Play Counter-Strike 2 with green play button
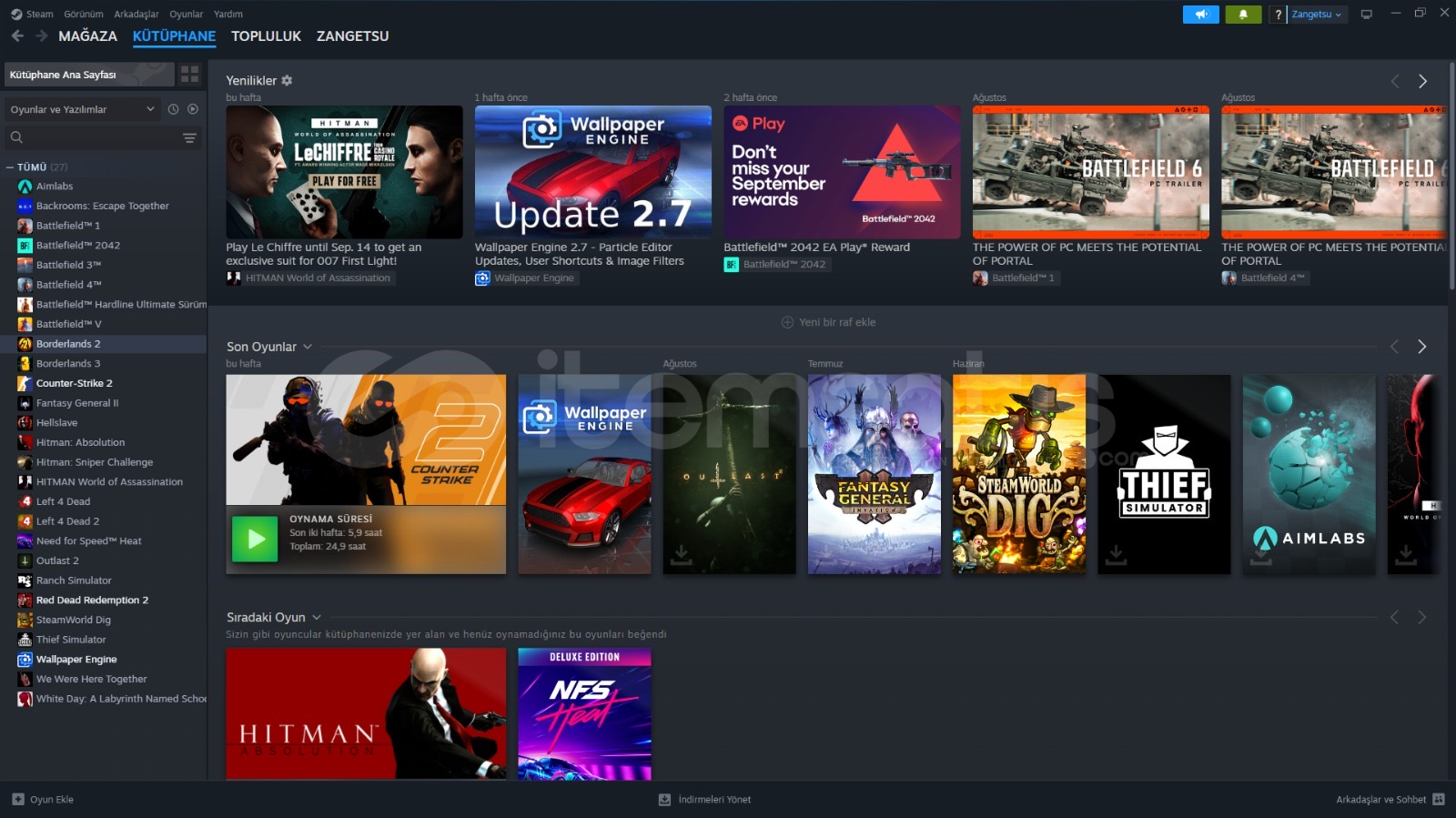1456x818 pixels. 255,539
